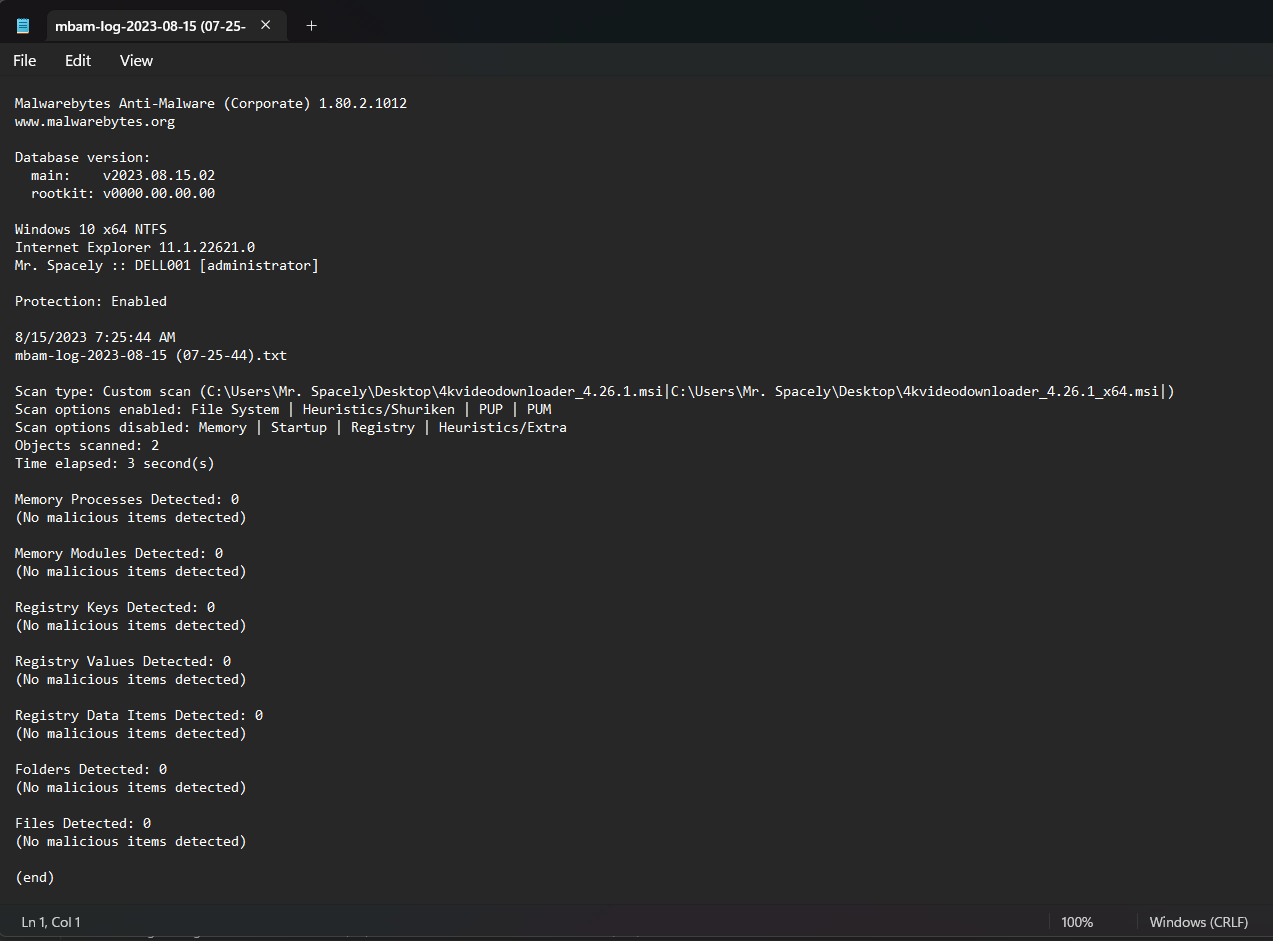
Task: Click the 'Registry Data Items Detected: 0' line
Action: [x=139, y=715]
